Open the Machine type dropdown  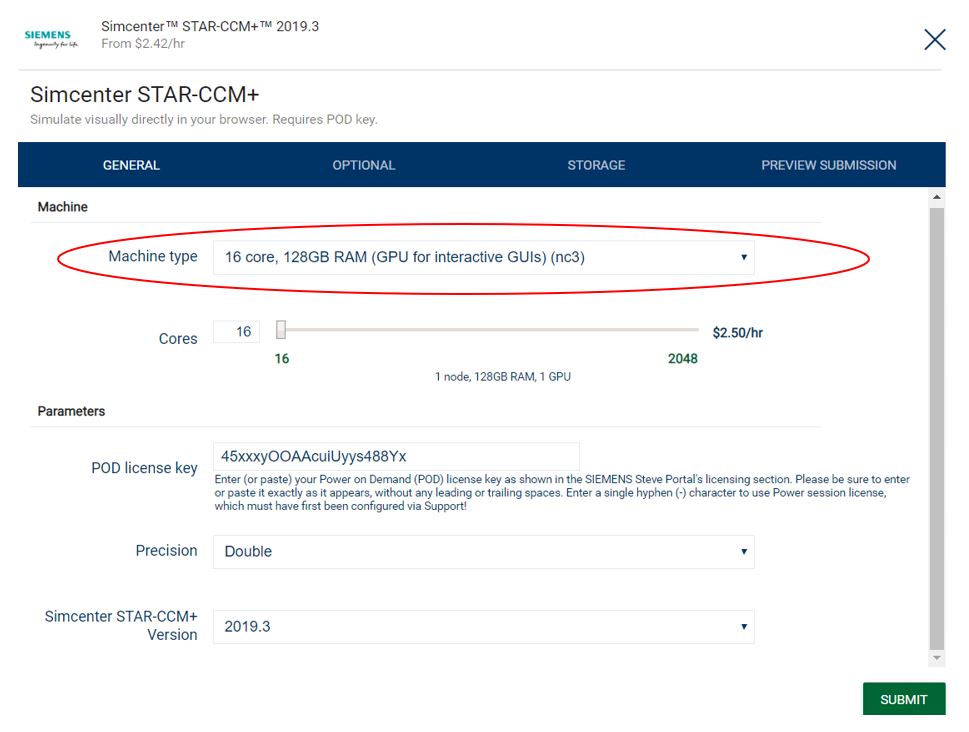[x=483, y=257]
